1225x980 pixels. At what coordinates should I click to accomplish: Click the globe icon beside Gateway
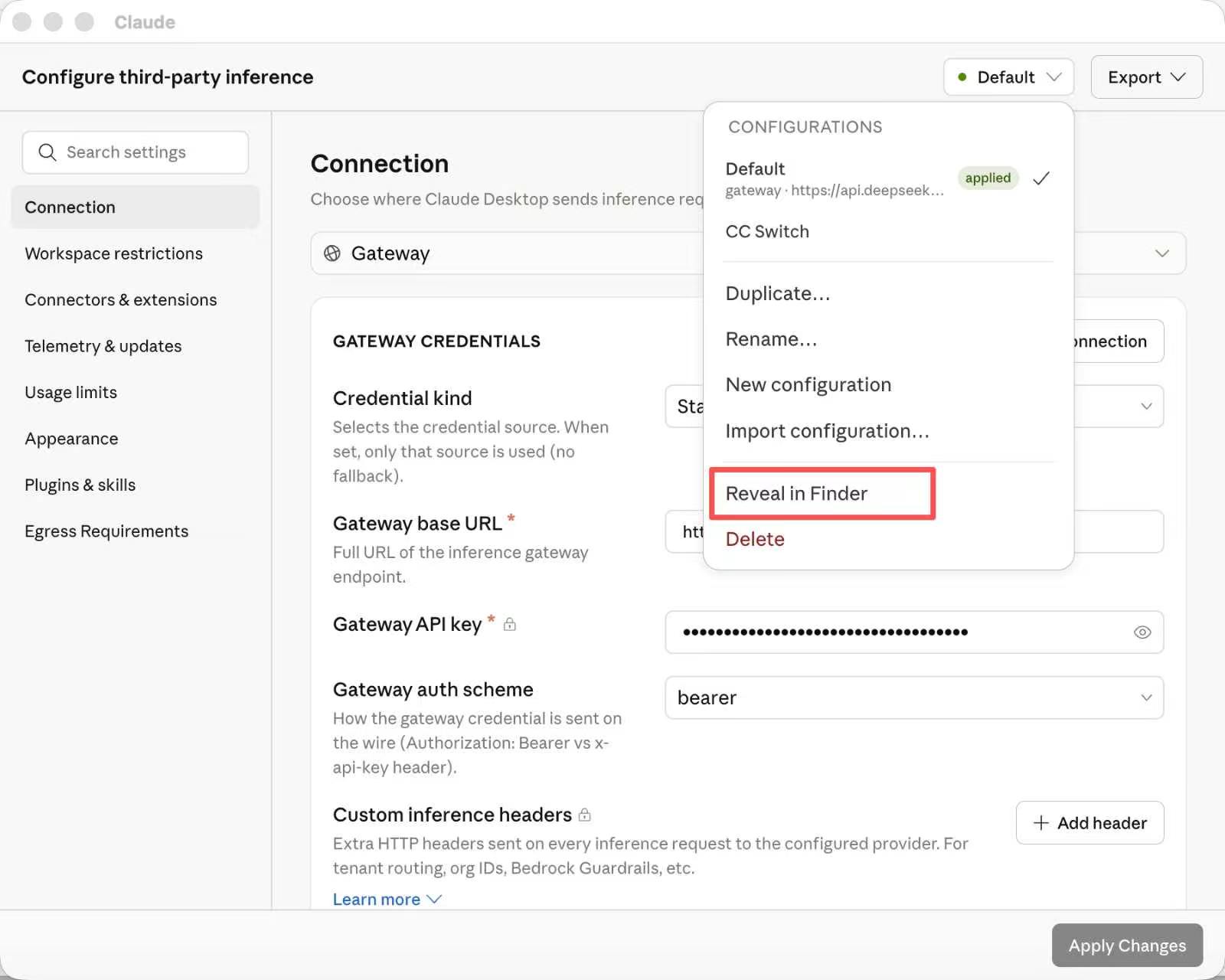point(332,253)
